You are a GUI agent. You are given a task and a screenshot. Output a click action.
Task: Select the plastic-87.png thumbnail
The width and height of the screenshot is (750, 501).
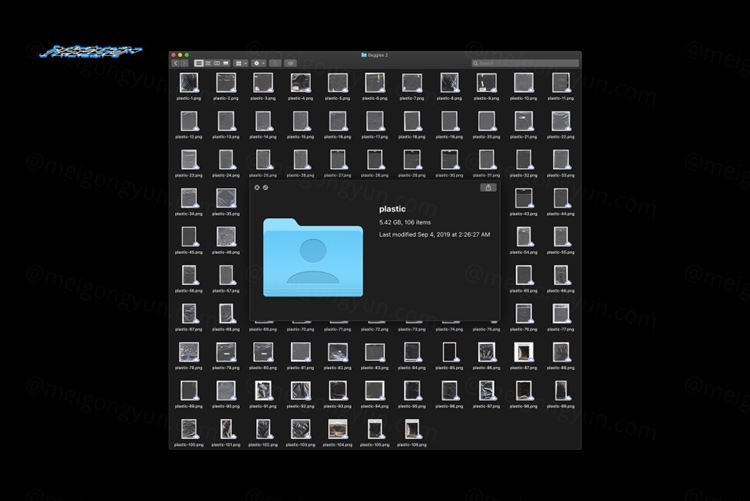523,352
